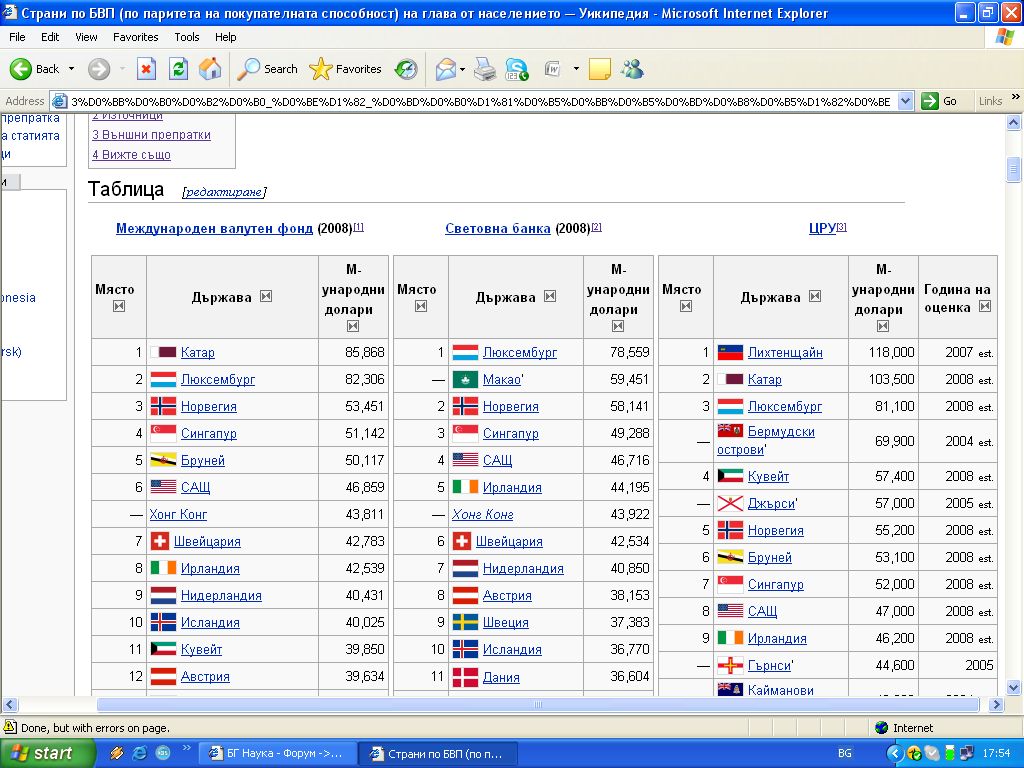Toggle sorting on the Година на оценка column
1024x768 pixels.
click(x=985, y=307)
